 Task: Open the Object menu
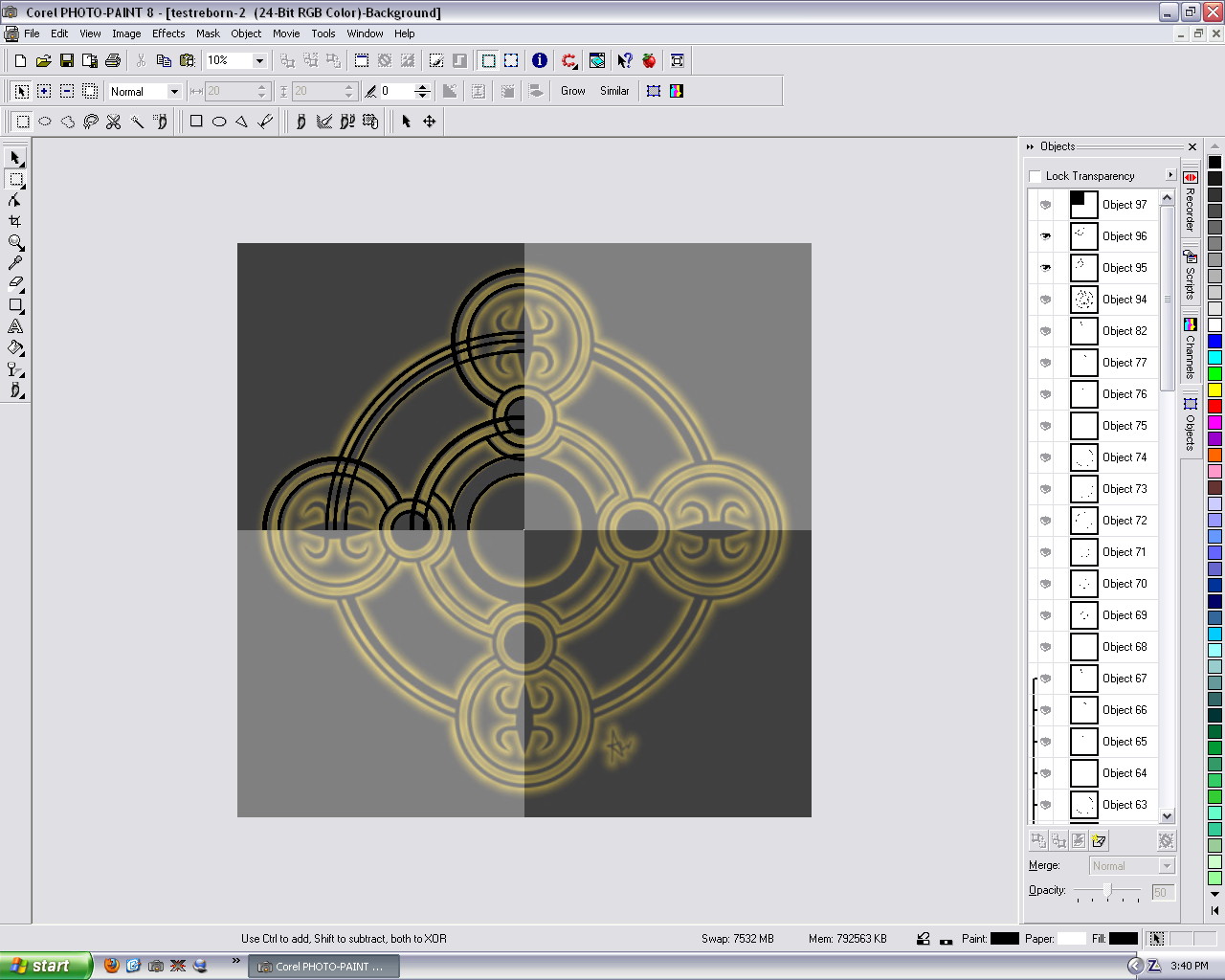246,33
